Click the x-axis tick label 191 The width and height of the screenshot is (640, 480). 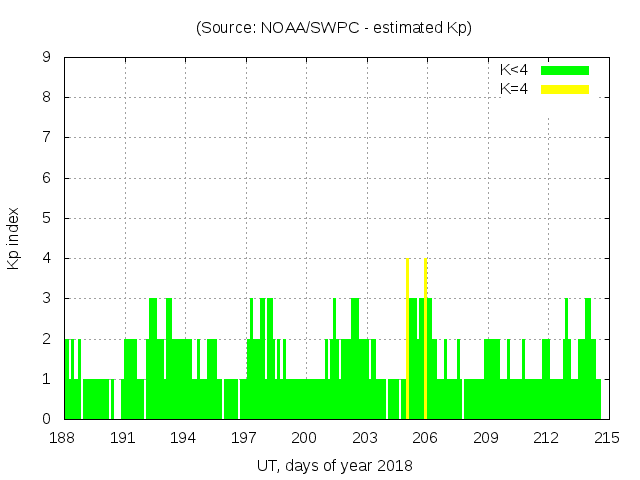point(124,438)
